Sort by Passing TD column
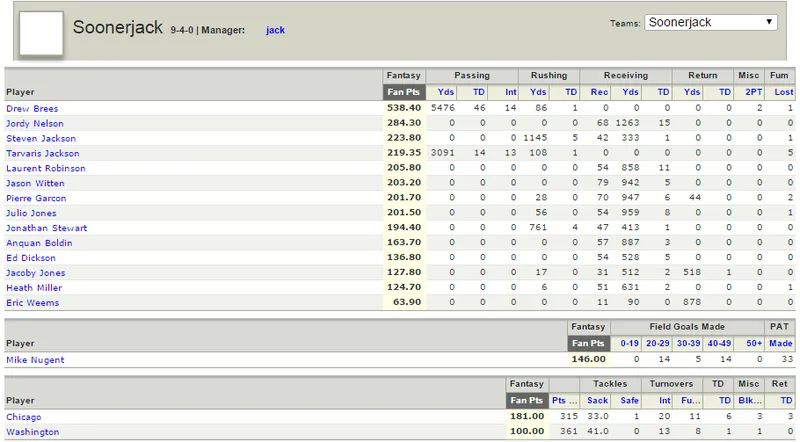Viewport: 800px width, 442px height. [x=479, y=92]
